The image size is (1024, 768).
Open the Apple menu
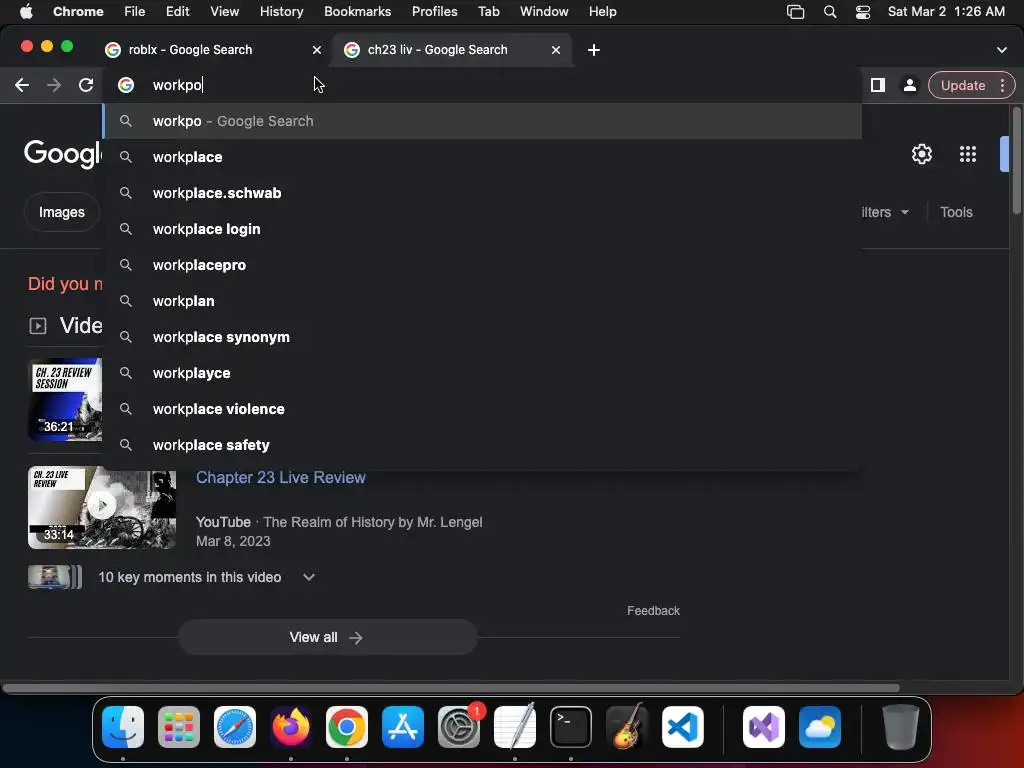click(x=26, y=12)
